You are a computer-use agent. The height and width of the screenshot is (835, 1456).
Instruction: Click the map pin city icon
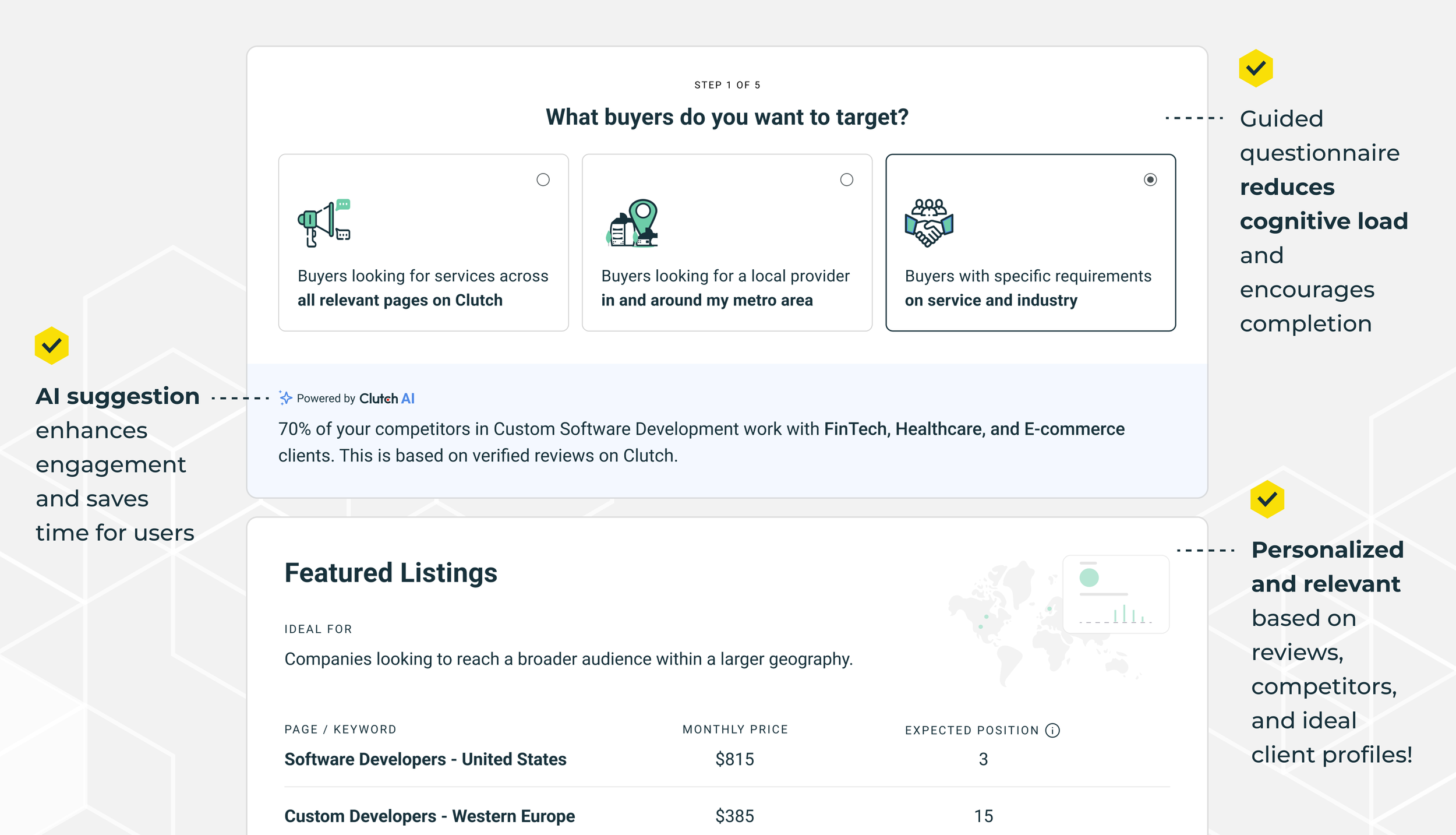[x=632, y=223]
